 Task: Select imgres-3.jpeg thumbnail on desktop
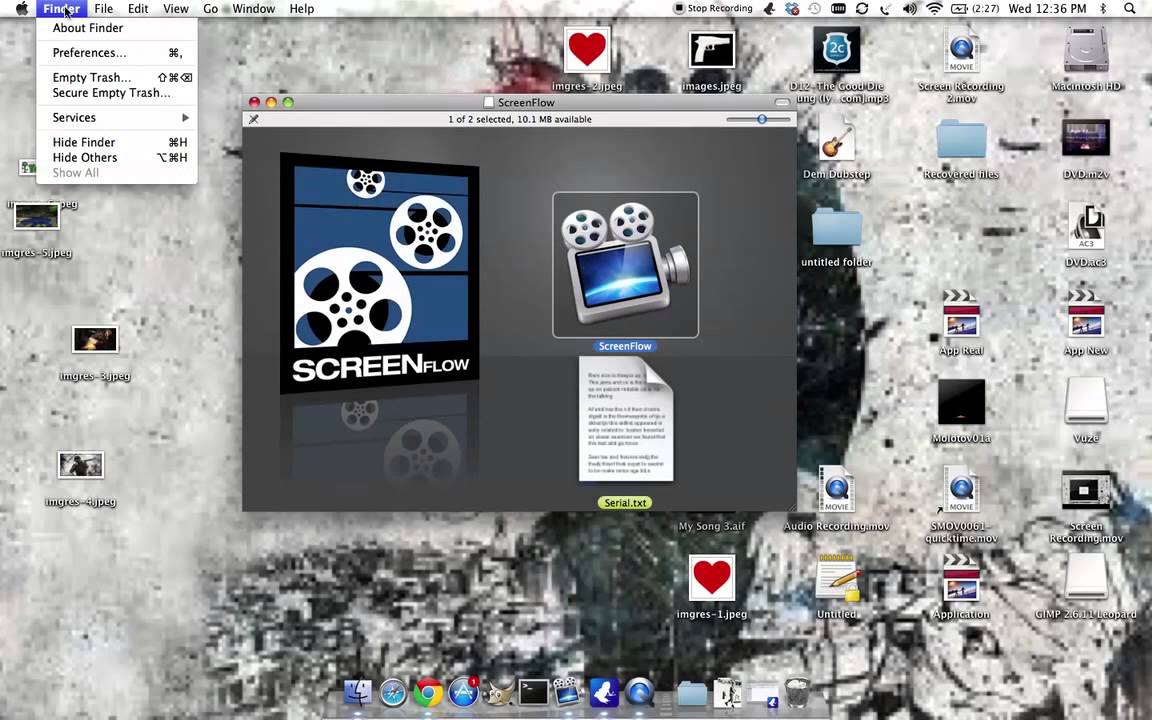(95, 339)
